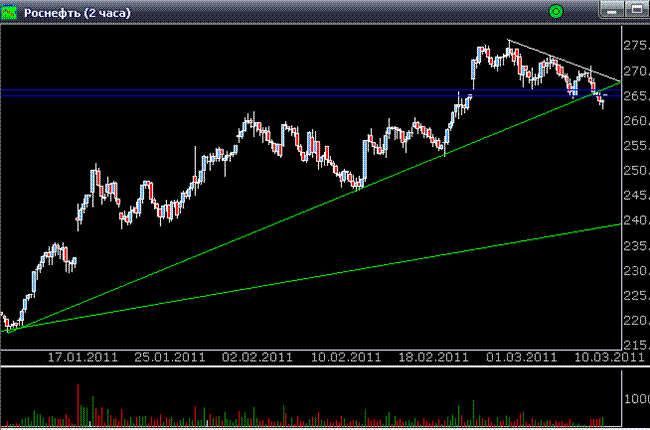Click the 250 price axis label
Screen dimensions: 650x430
click(636, 170)
